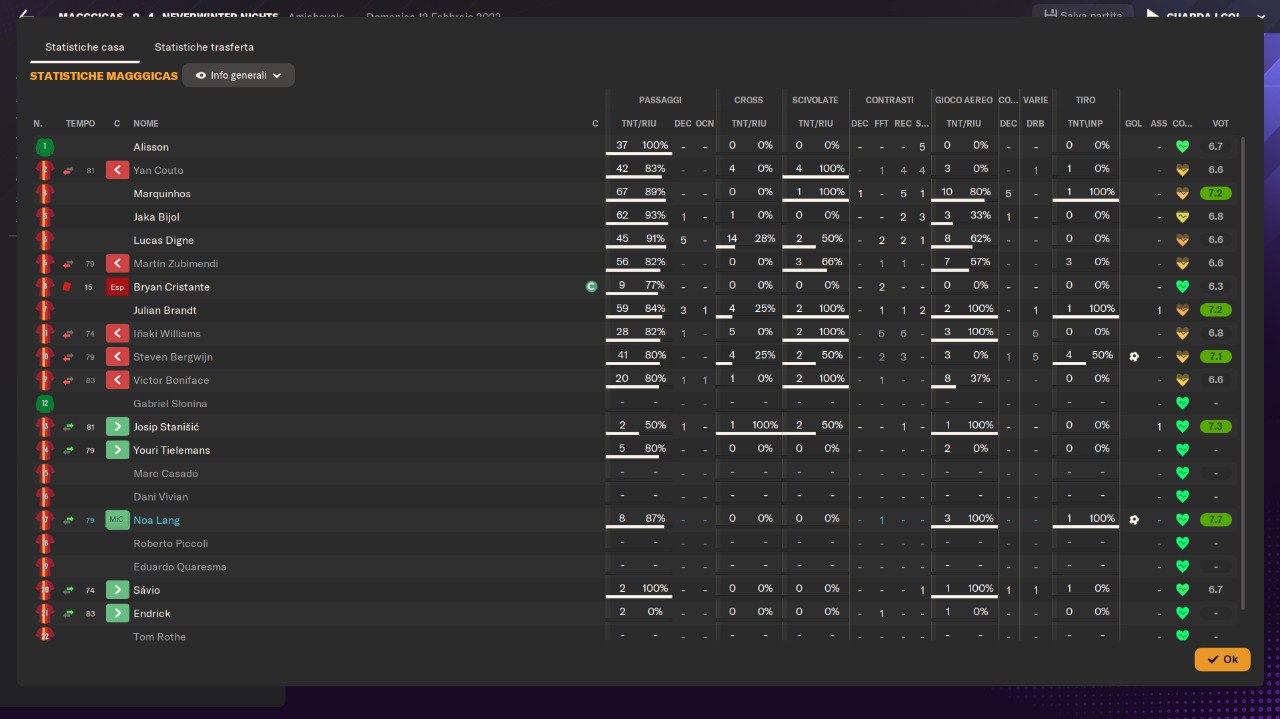
Task: Click Alisson's green goalkeeper shirt icon
Action: point(44,147)
